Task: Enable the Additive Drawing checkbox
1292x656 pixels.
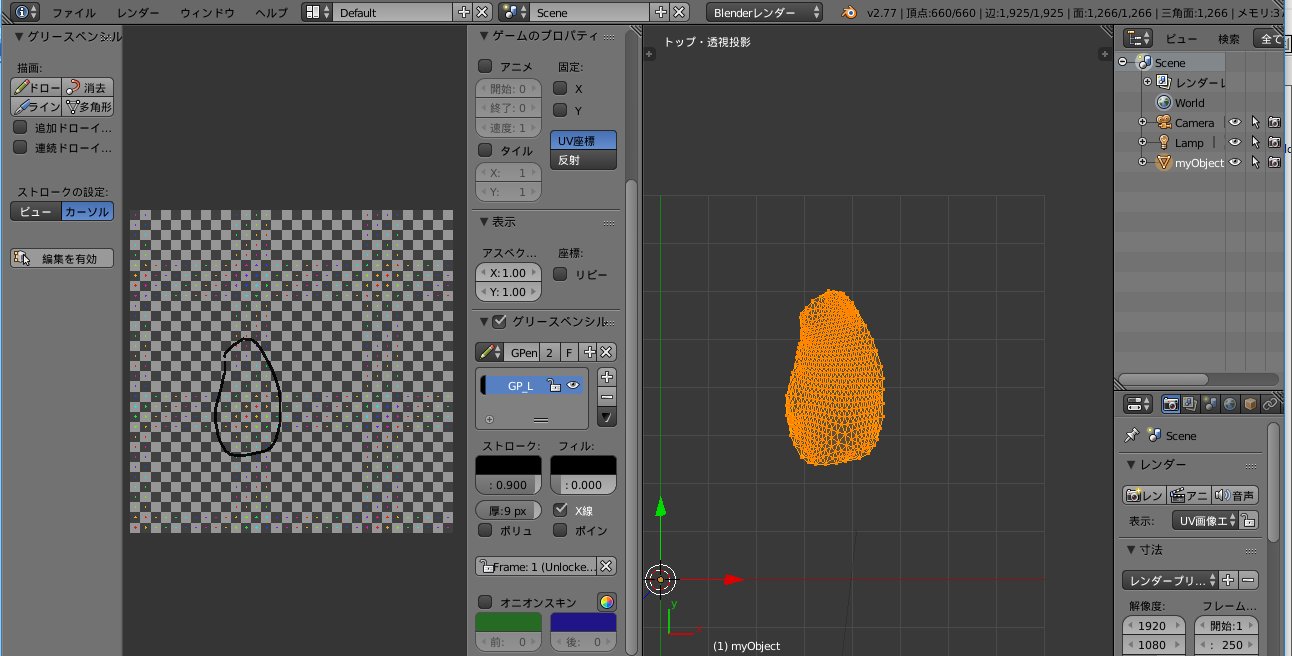Action: point(20,128)
